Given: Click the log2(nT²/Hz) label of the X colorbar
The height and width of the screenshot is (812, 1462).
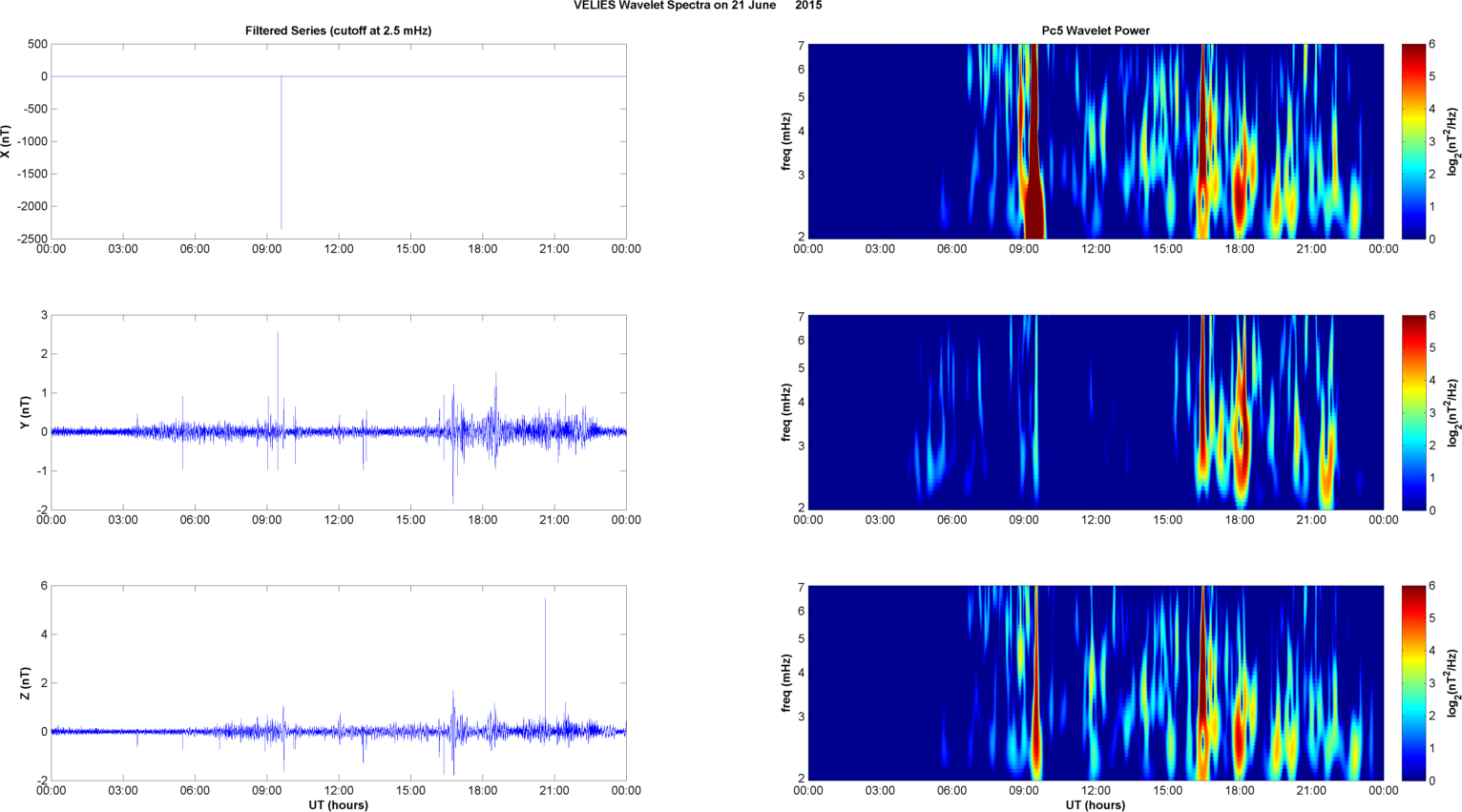Looking at the screenshot, I should (x=1452, y=141).
